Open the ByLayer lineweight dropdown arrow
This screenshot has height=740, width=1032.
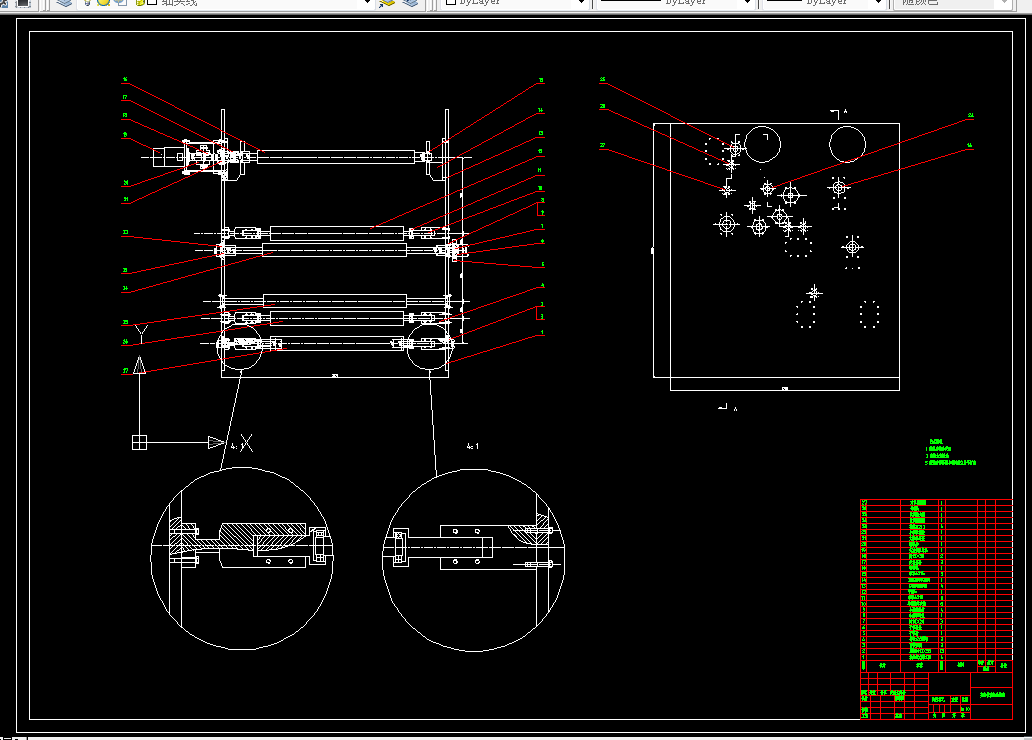point(878,3)
